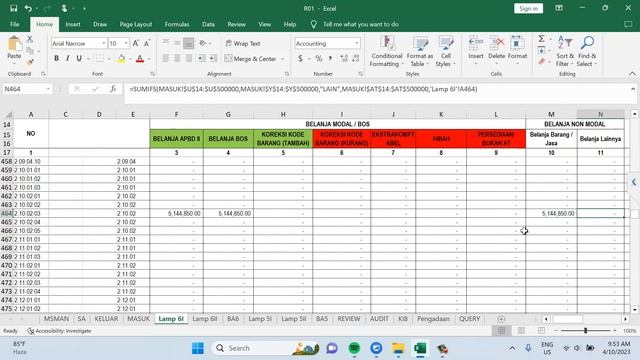Click Insert Function fx icon

[x=113, y=89]
